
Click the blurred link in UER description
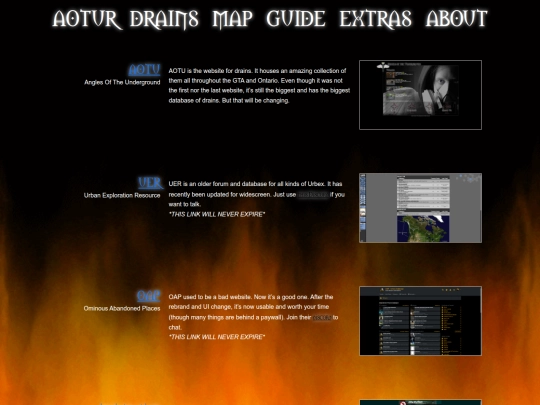(x=313, y=195)
